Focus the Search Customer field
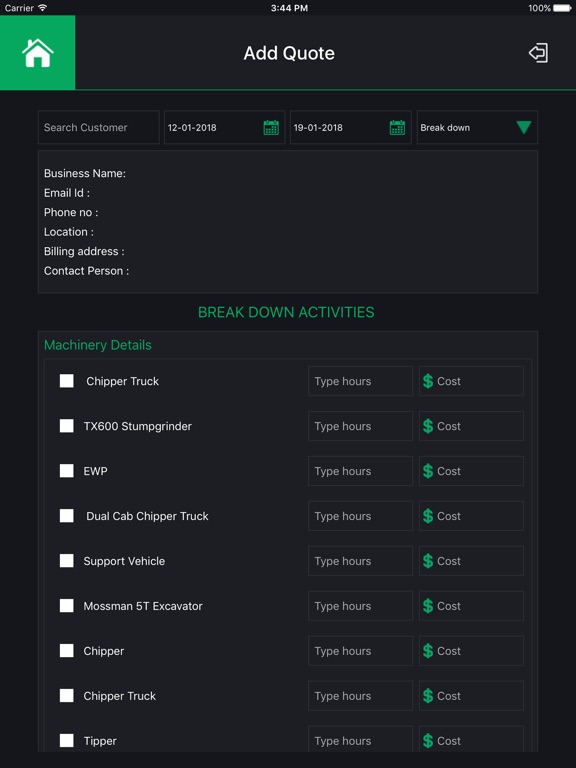 [98, 127]
